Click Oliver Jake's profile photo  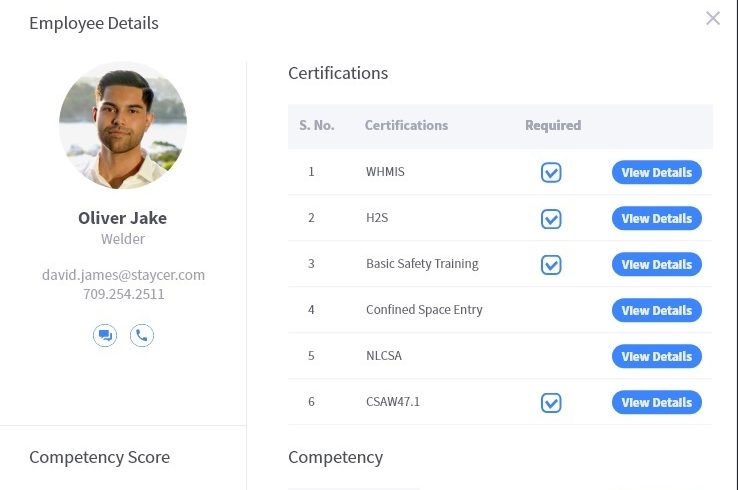[x=123, y=125]
